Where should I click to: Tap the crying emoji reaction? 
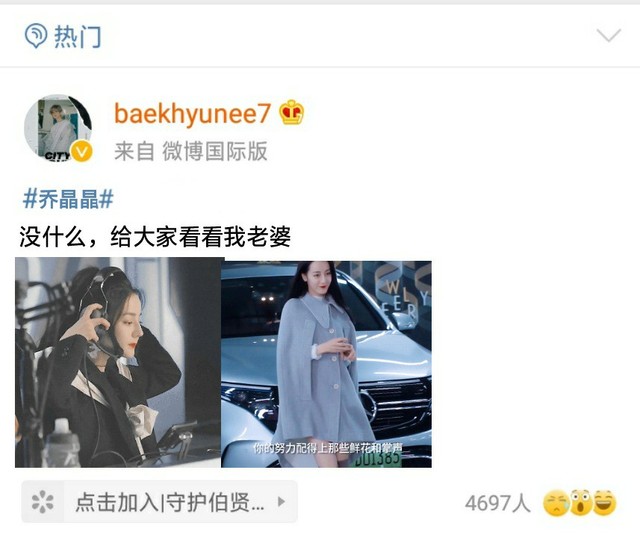tap(556, 503)
